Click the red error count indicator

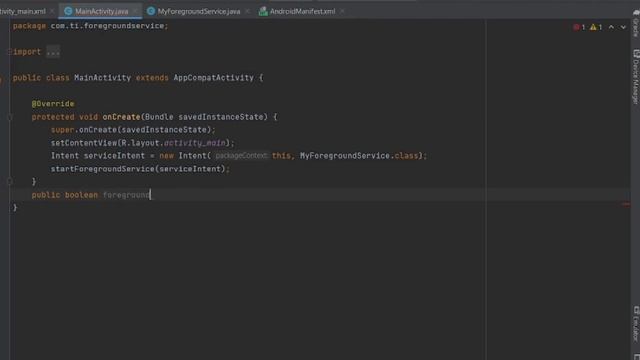click(x=579, y=27)
